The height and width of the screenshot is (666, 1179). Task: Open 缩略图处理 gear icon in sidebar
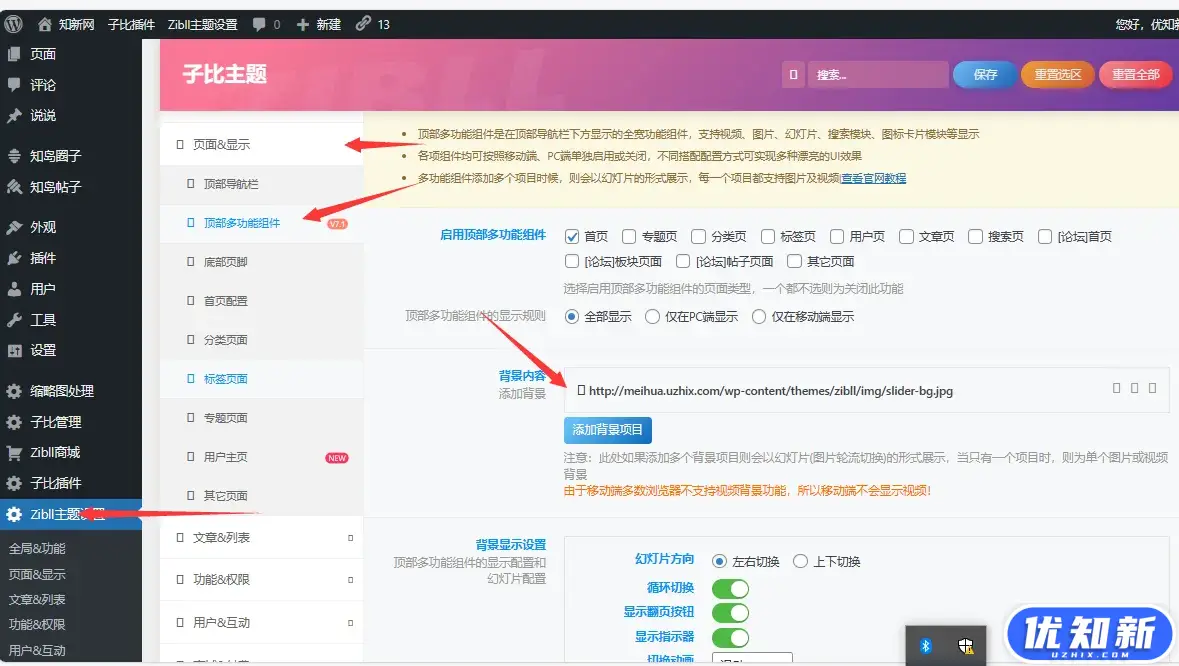[x=14, y=391]
